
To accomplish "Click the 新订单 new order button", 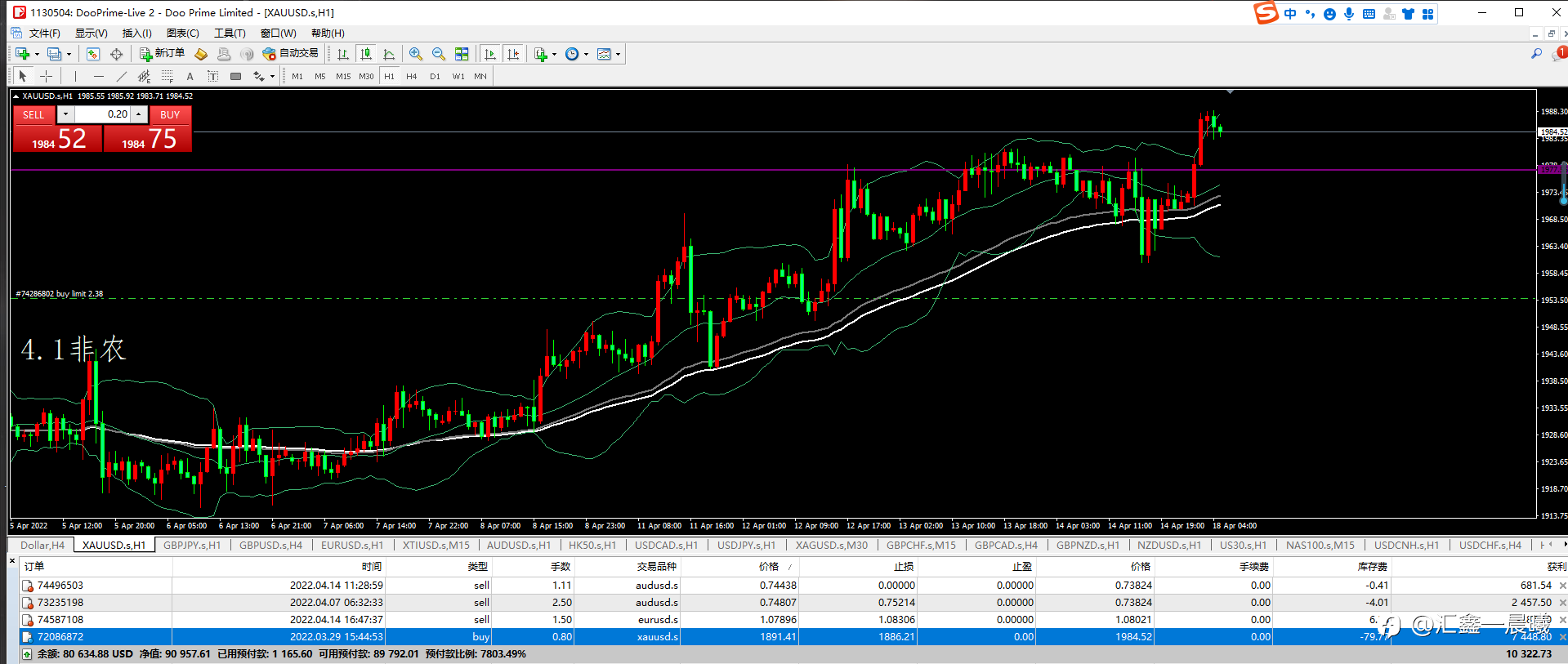I will 162,54.
